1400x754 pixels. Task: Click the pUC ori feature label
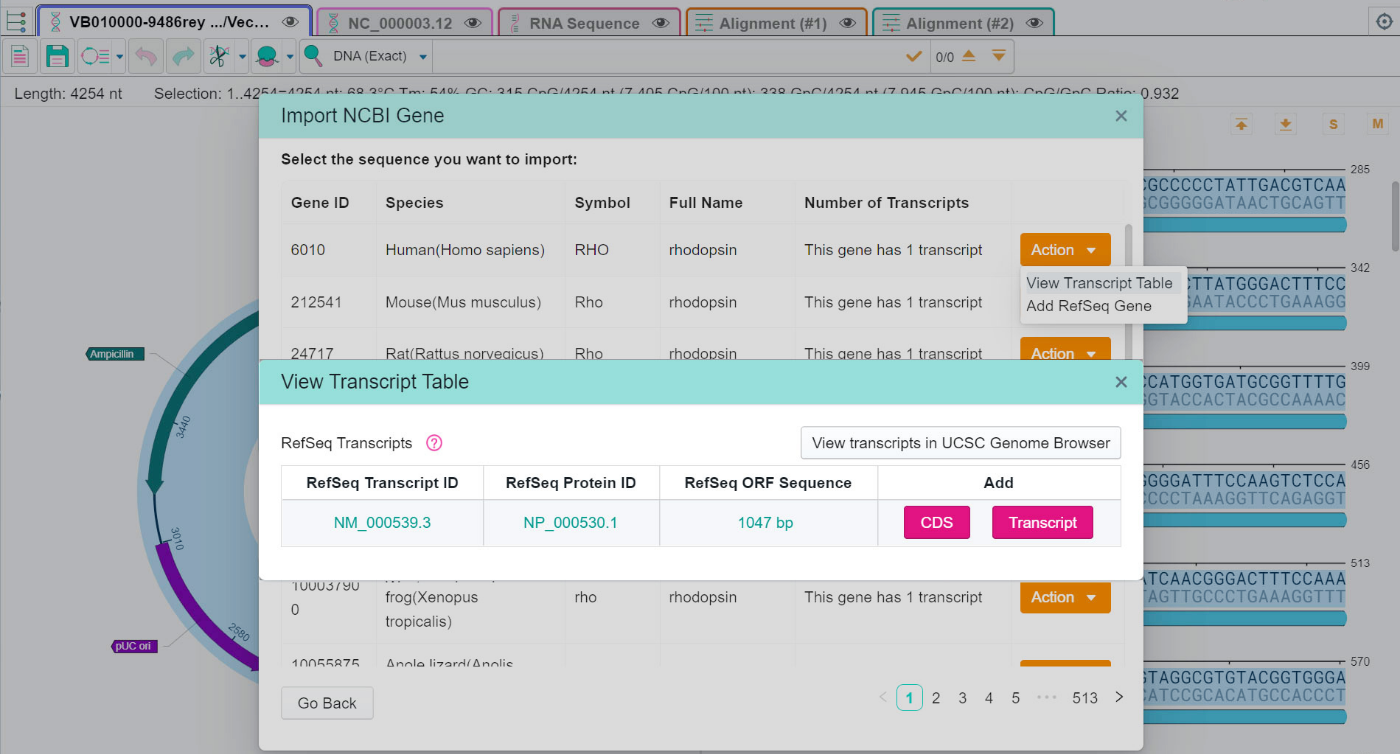tap(134, 646)
